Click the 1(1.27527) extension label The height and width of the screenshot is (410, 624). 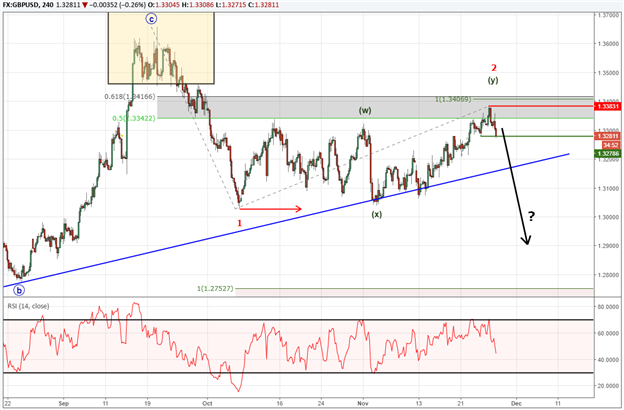(215, 288)
